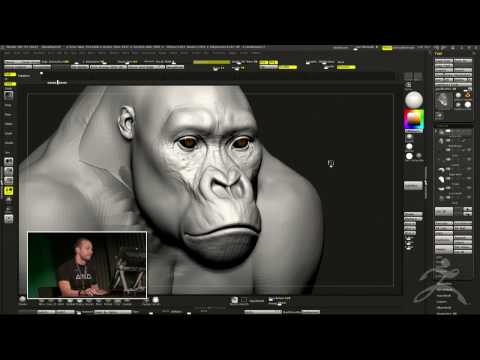Click the small gray sphere icon left of bottom shelf

point(22,299)
